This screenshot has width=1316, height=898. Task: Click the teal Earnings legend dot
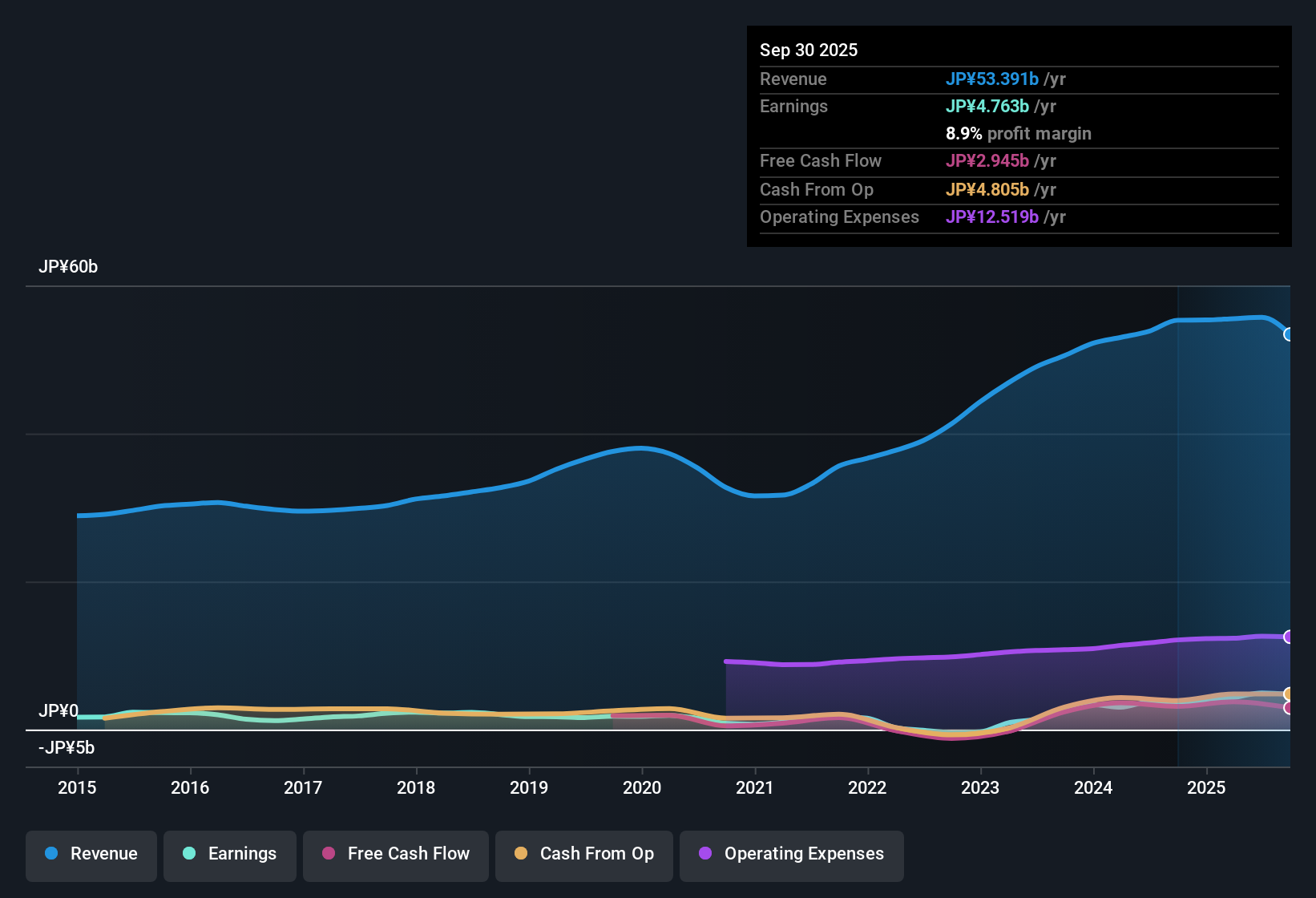pos(189,854)
